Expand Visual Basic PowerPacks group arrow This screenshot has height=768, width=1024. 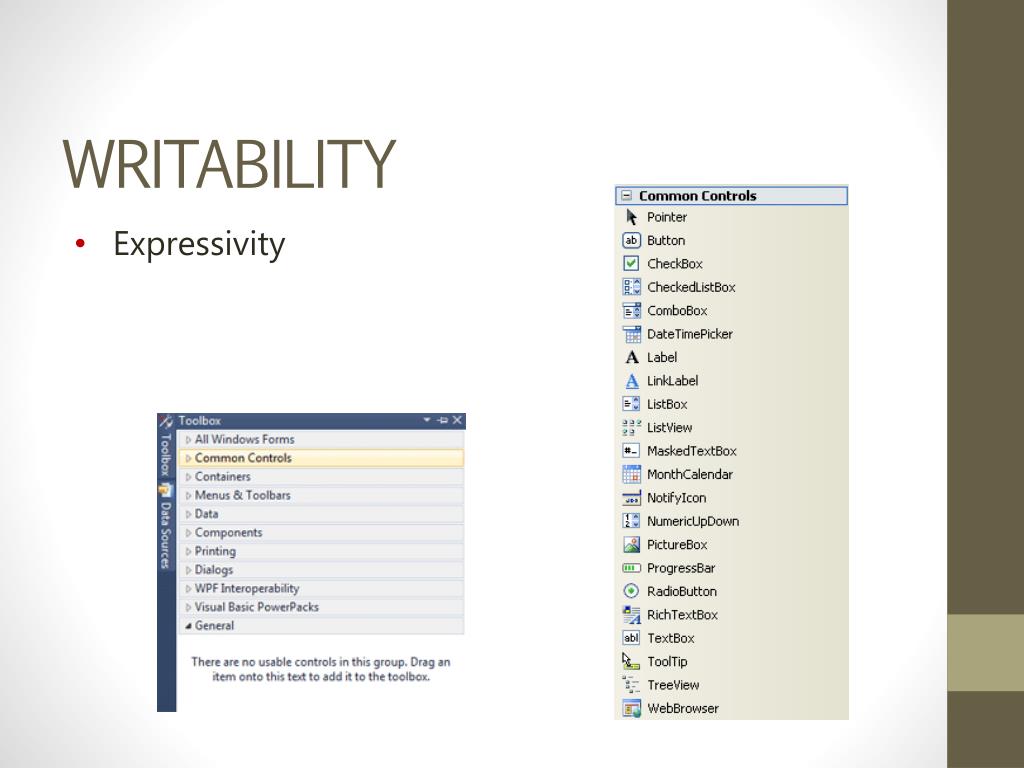click(188, 607)
